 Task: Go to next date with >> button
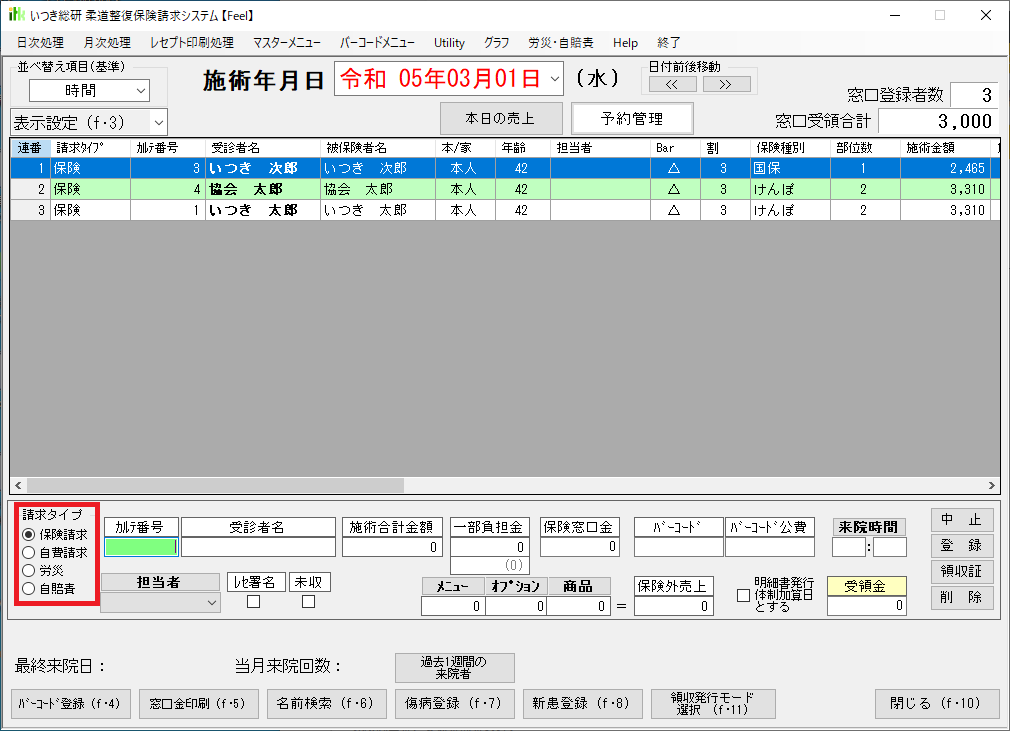pos(726,84)
